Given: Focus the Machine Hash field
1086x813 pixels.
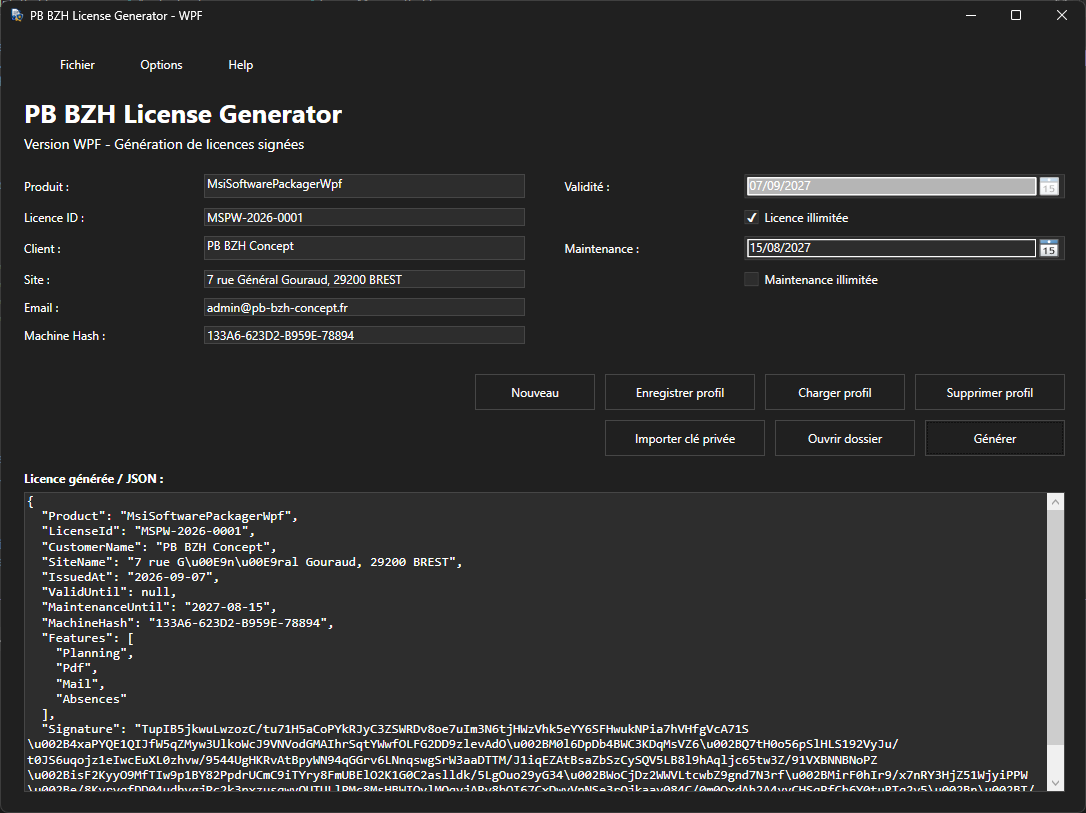Looking at the screenshot, I should click(364, 335).
